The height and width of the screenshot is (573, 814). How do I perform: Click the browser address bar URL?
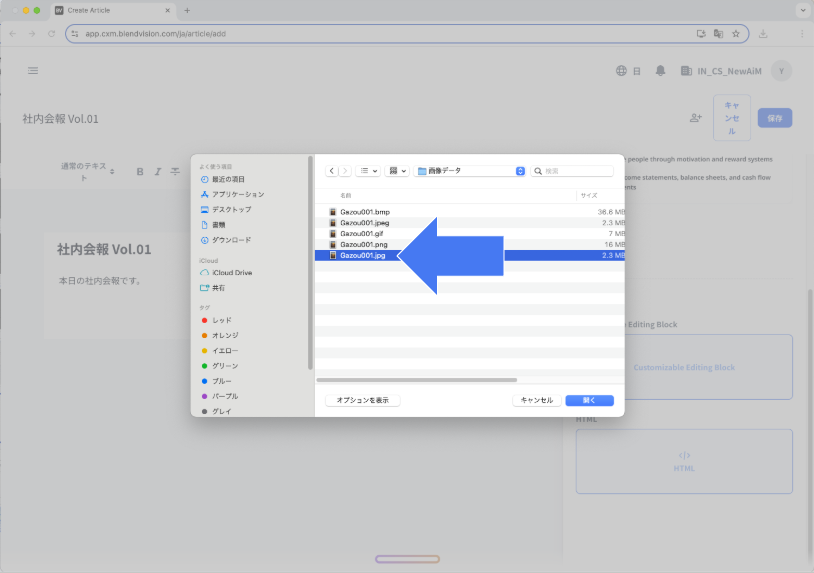(155, 34)
